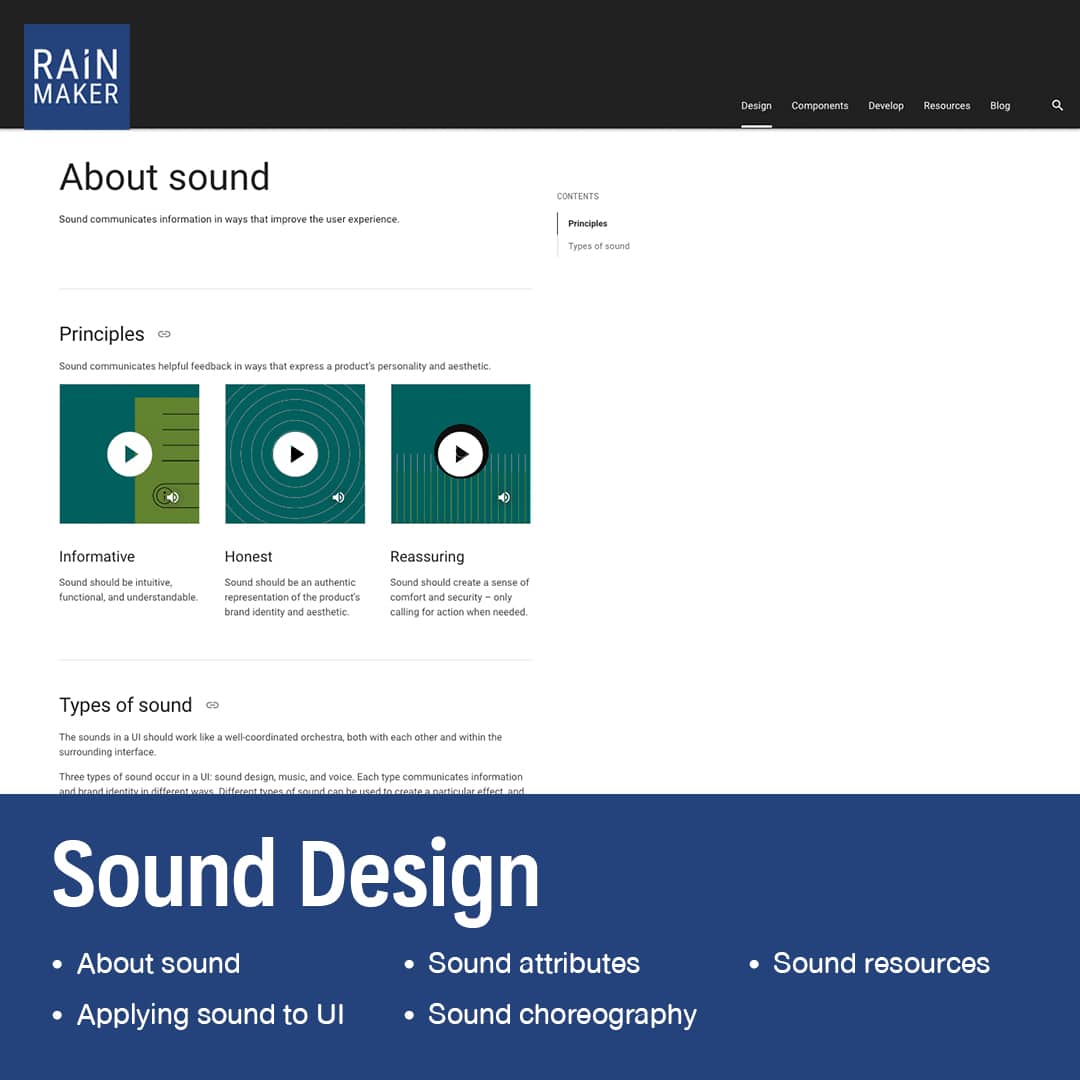Image resolution: width=1080 pixels, height=1080 pixels.
Task: Play the Informative sound video
Action: click(x=130, y=454)
